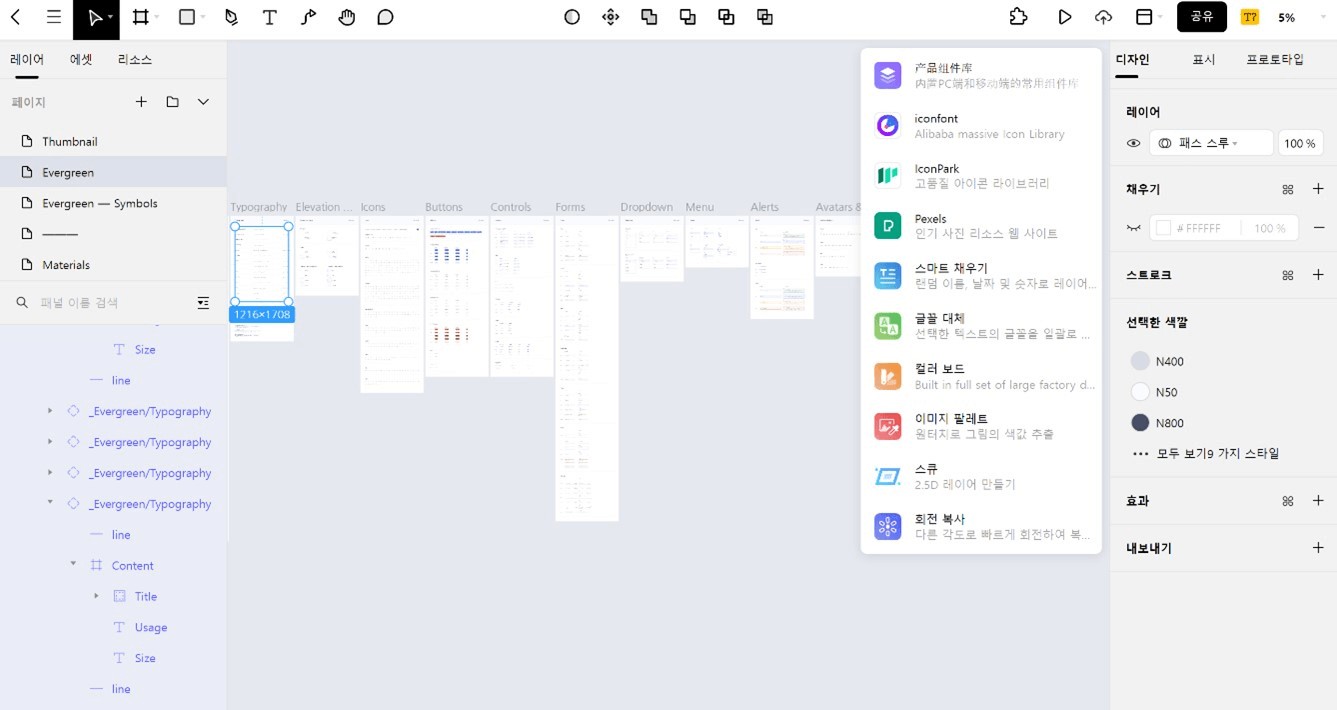Open effect style library grid icon

(1288, 501)
